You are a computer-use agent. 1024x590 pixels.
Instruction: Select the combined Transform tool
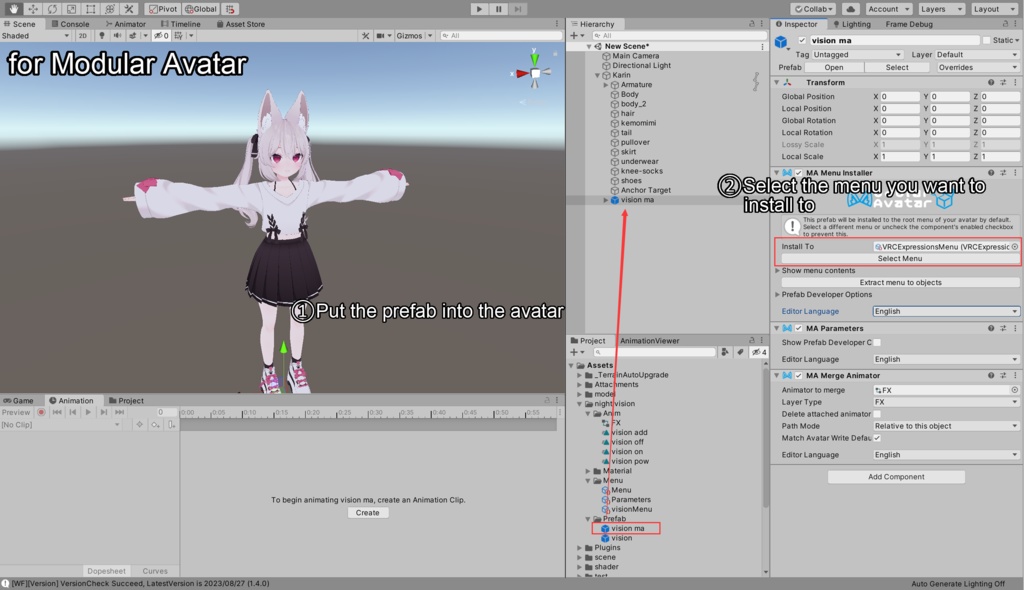coord(110,8)
